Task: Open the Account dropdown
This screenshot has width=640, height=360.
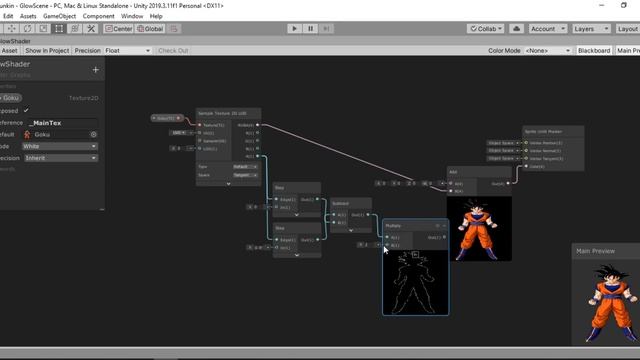Action: coord(548,29)
